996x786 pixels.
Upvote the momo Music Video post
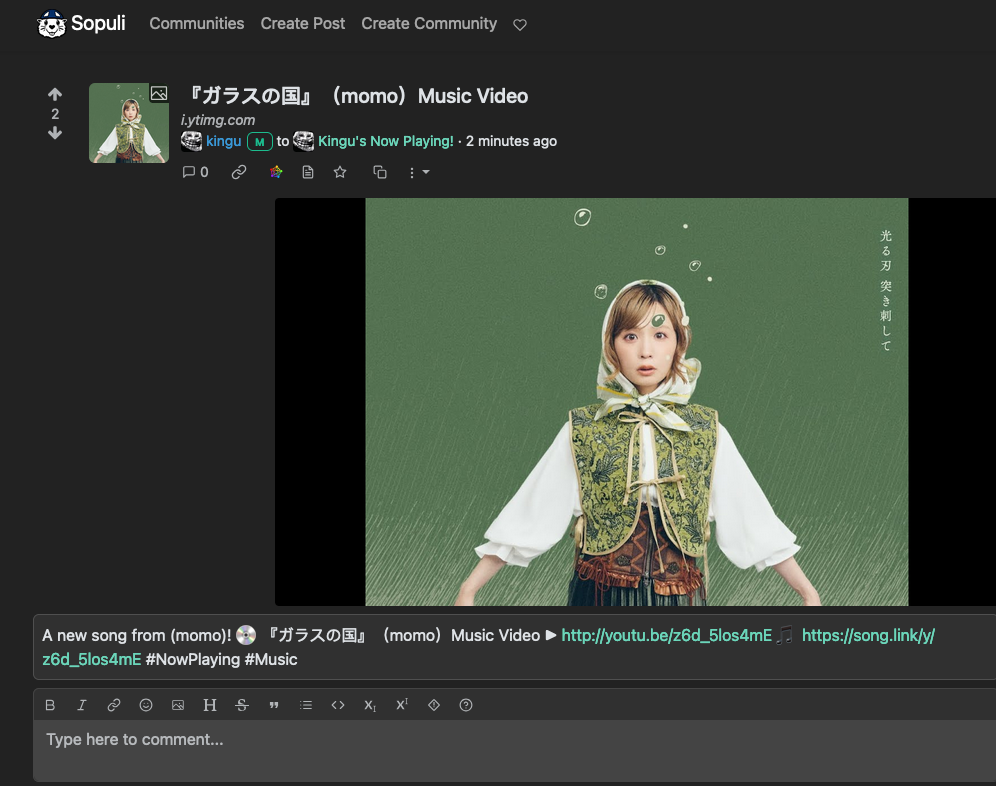coord(55,95)
